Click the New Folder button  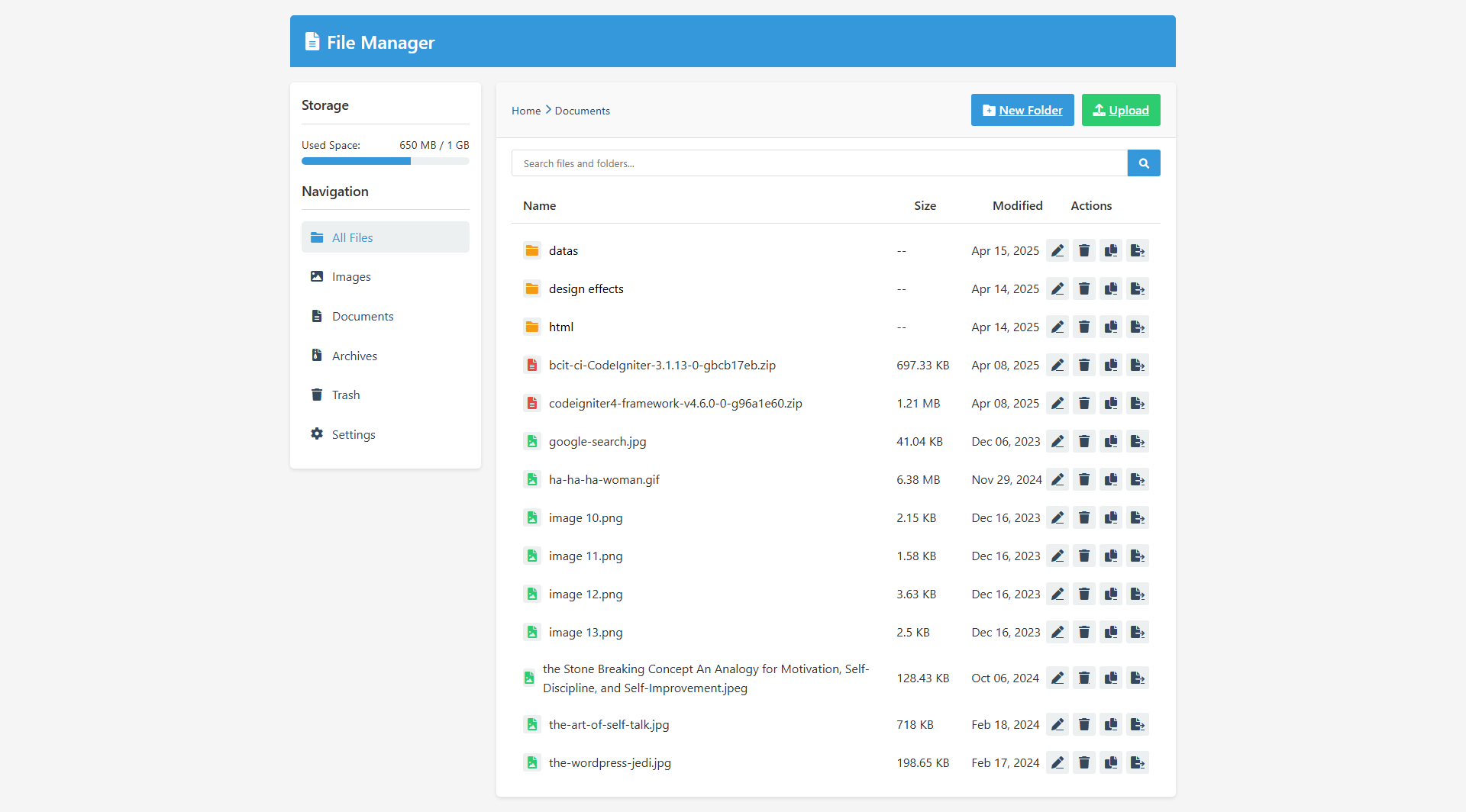tap(1022, 110)
